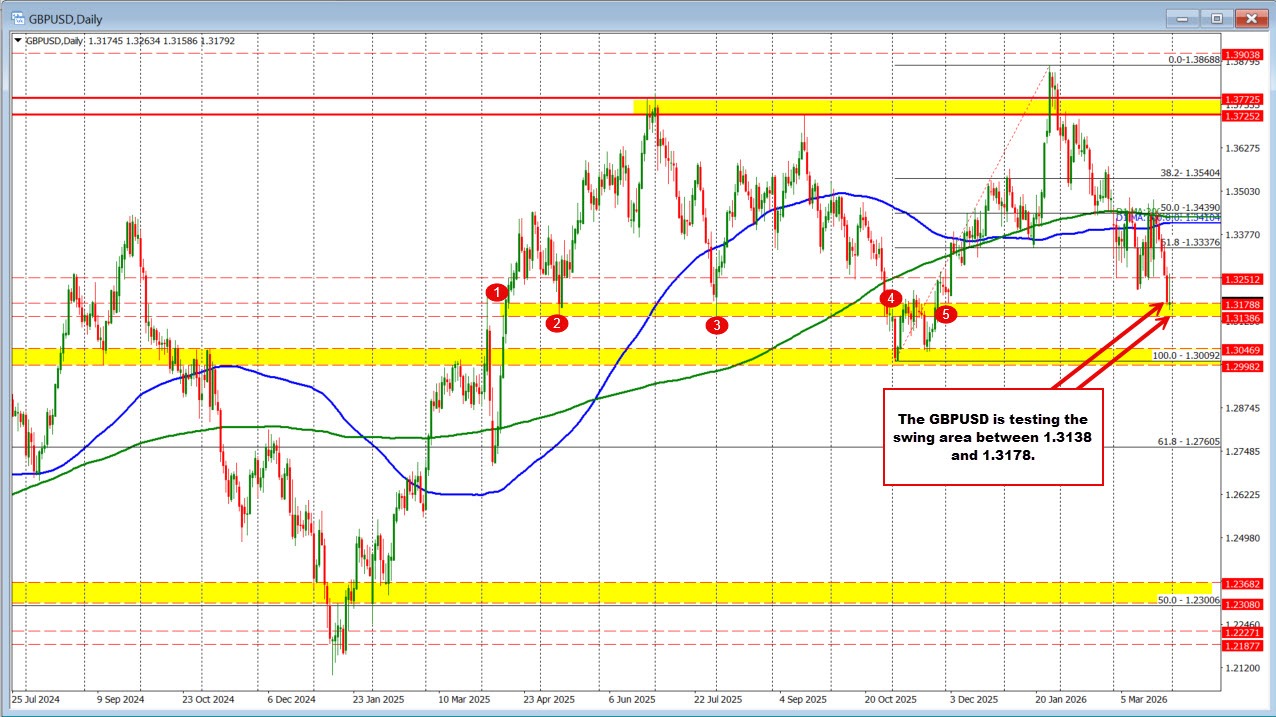Select red marker 3 near 22 Jul 2025
Screen dimensions: 1276x717
pyautogui.click(x=716, y=325)
